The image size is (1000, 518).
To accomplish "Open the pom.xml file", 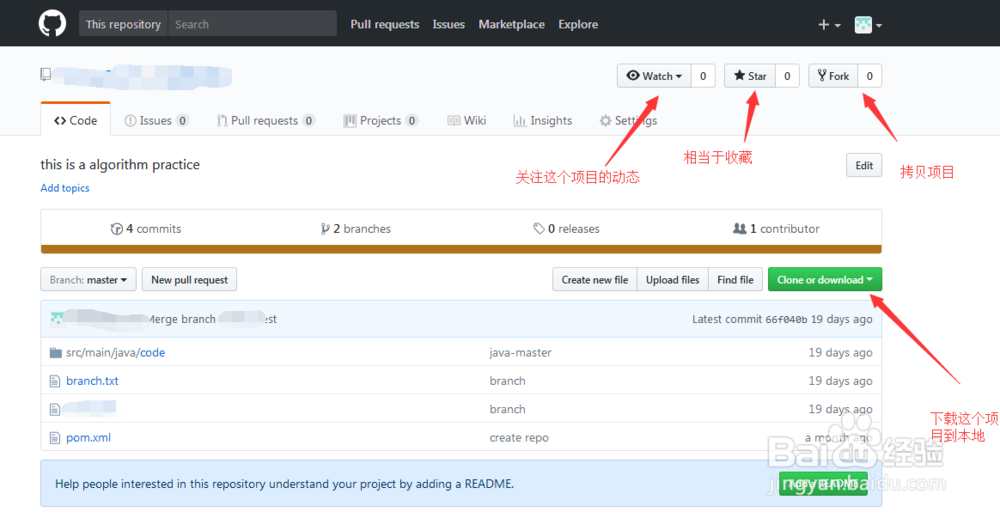I will click(x=89, y=438).
